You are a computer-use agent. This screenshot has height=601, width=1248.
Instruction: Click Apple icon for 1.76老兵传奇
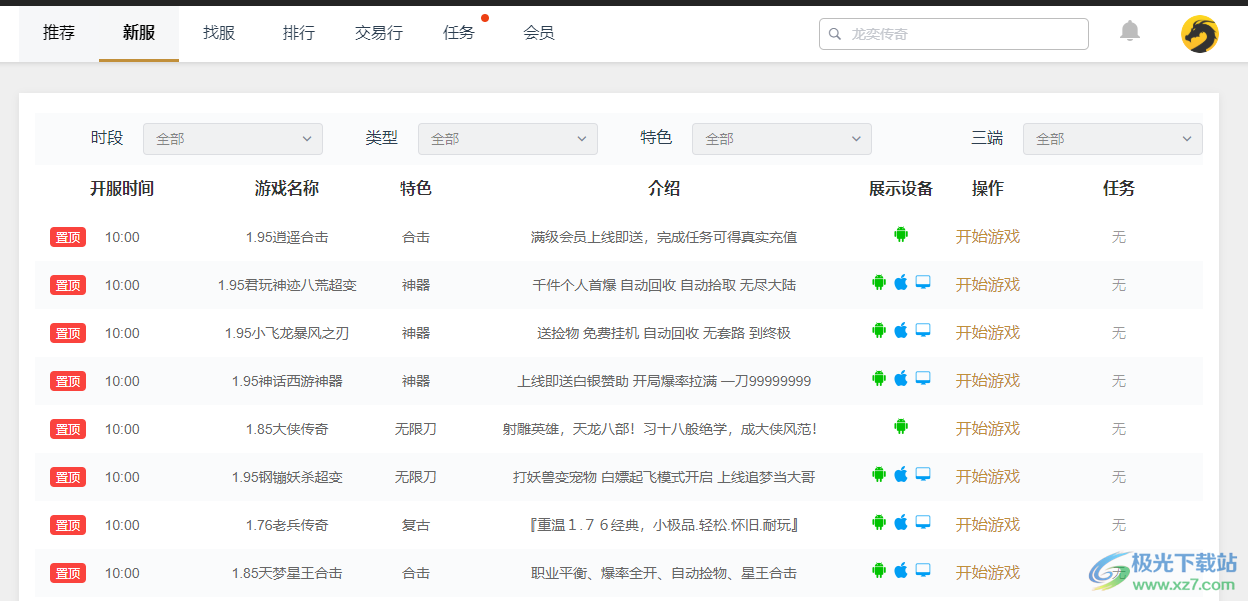(901, 523)
